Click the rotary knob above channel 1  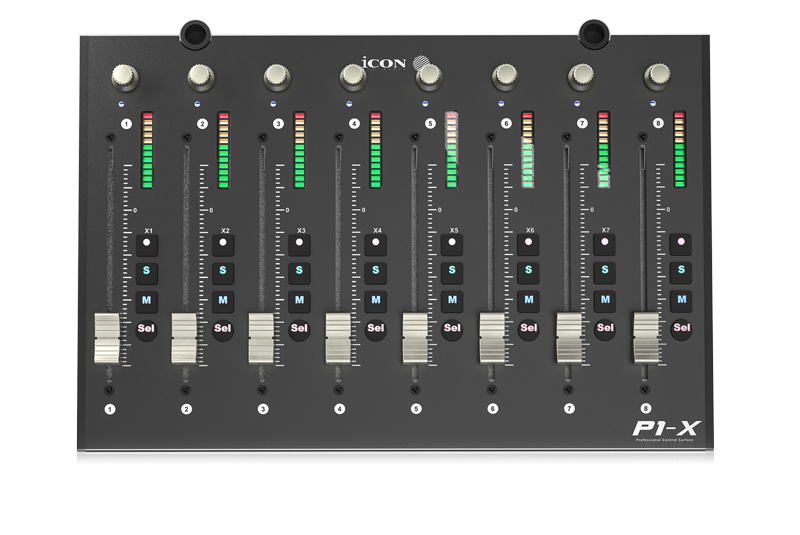click(x=125, y=75)
